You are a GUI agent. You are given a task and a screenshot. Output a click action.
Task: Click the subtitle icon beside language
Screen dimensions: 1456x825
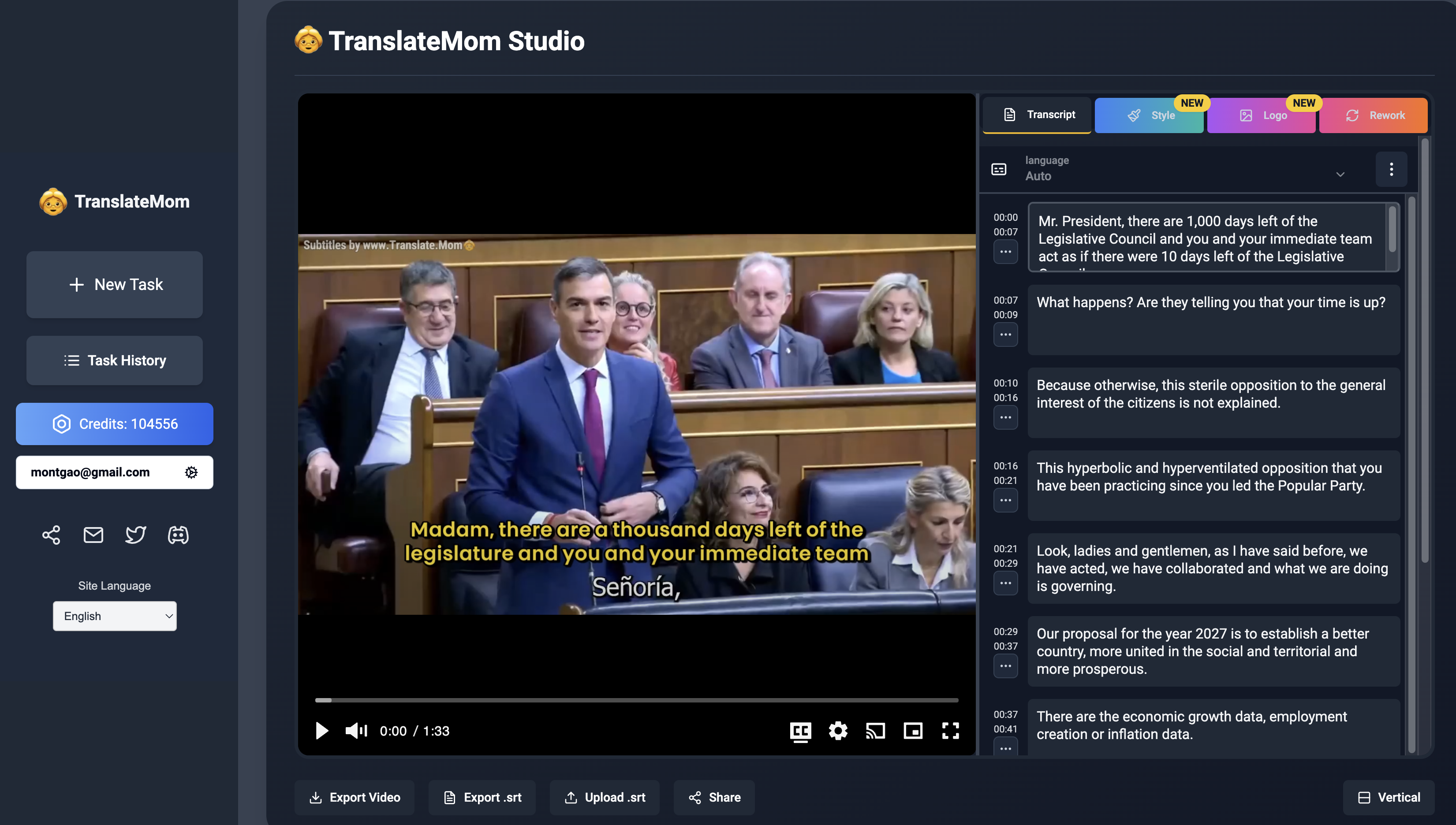coord(999,169)
